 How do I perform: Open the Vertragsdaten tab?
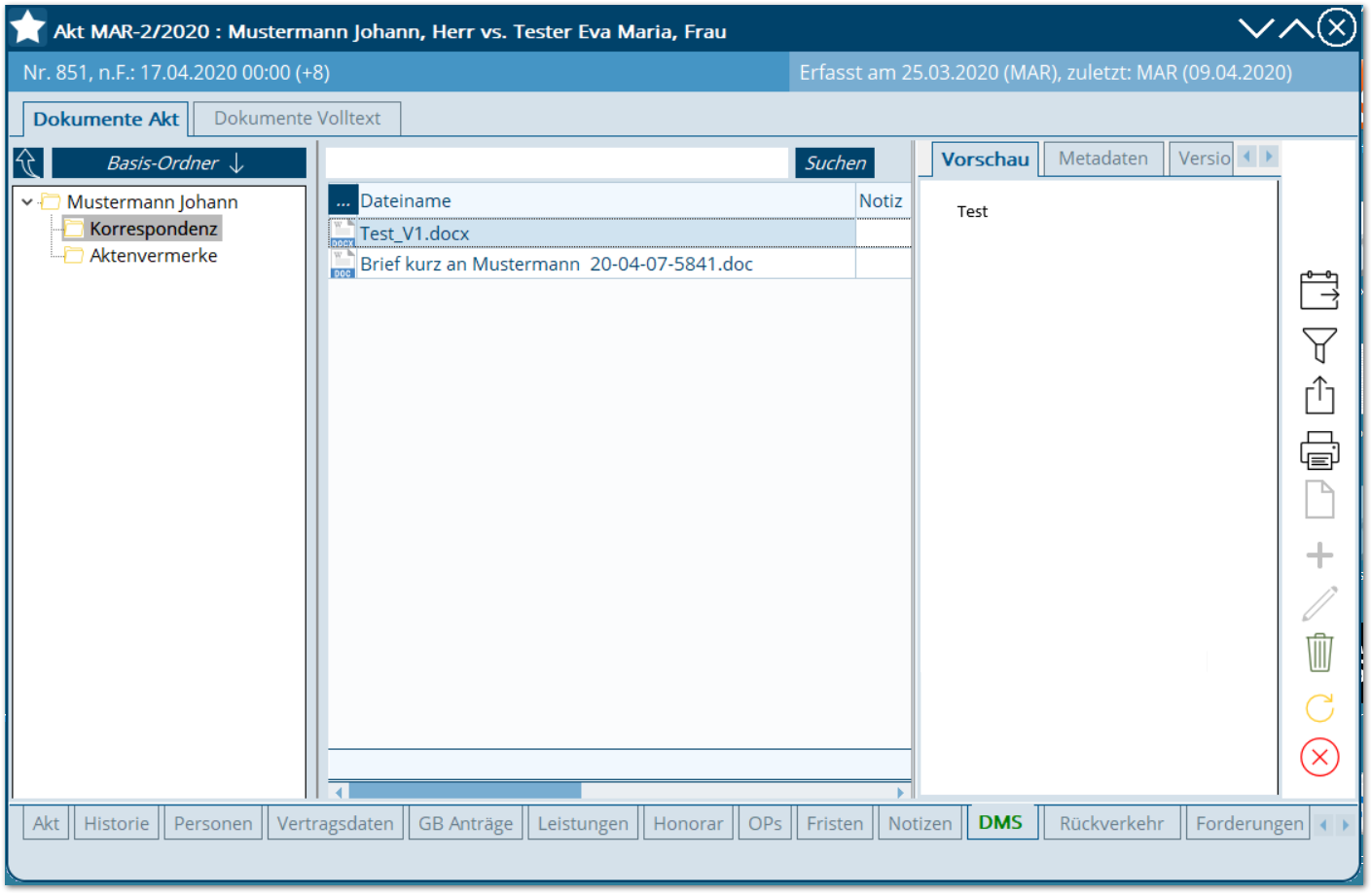coord(335,823)
